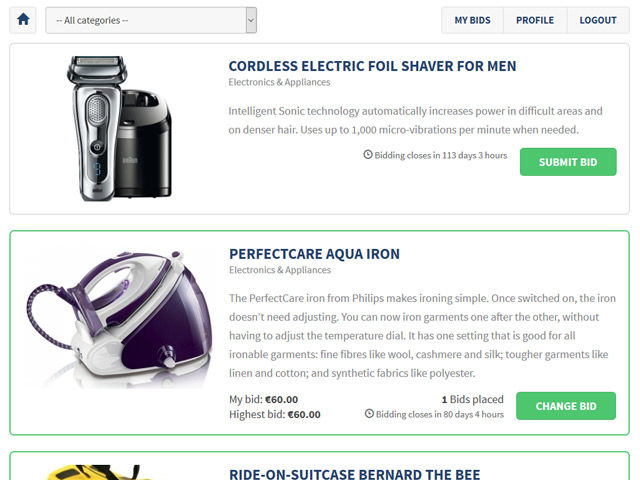Click the Electronics & Appliances label under iron

pos(280,270)
